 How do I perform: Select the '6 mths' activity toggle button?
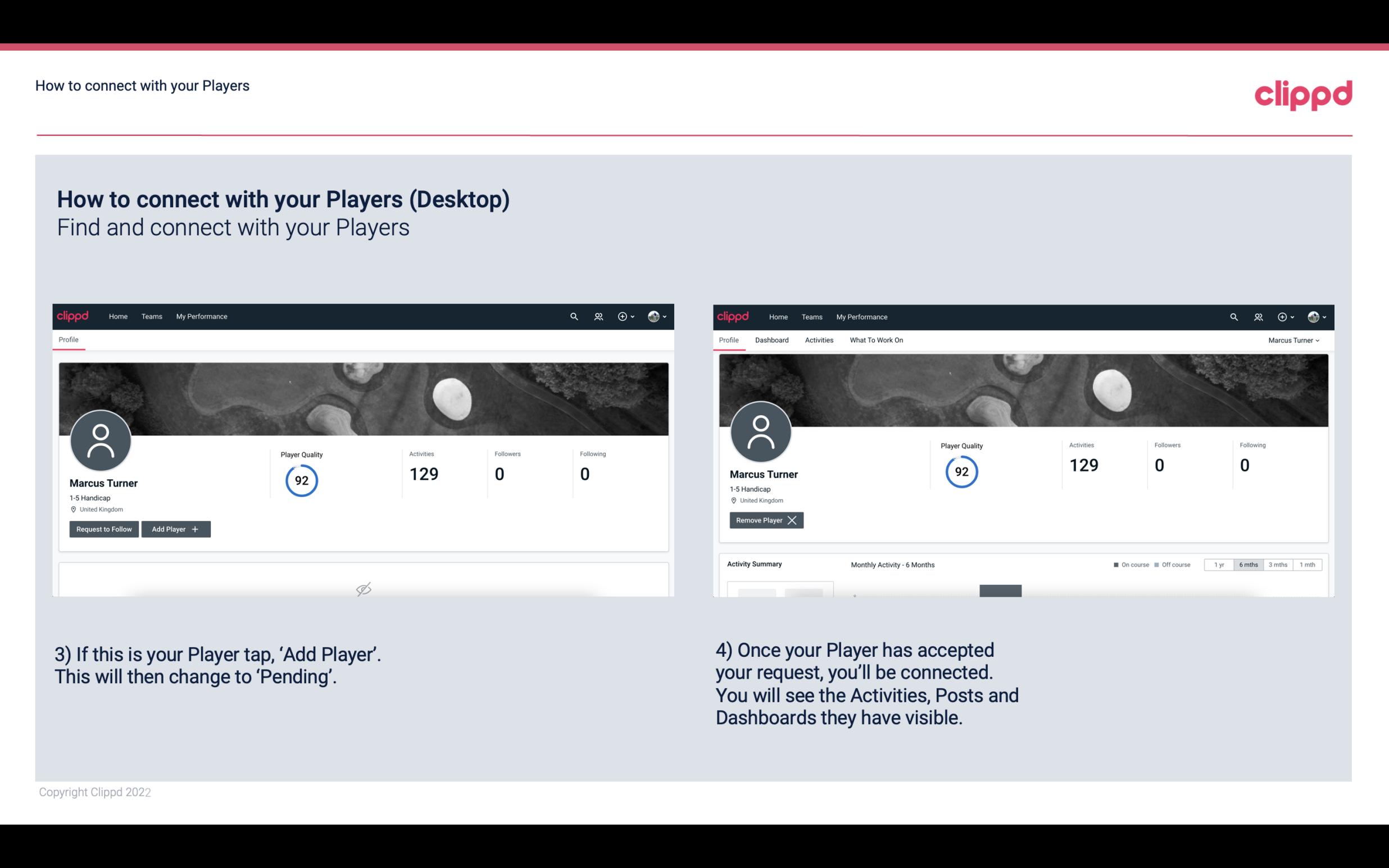click(1248, 564)
